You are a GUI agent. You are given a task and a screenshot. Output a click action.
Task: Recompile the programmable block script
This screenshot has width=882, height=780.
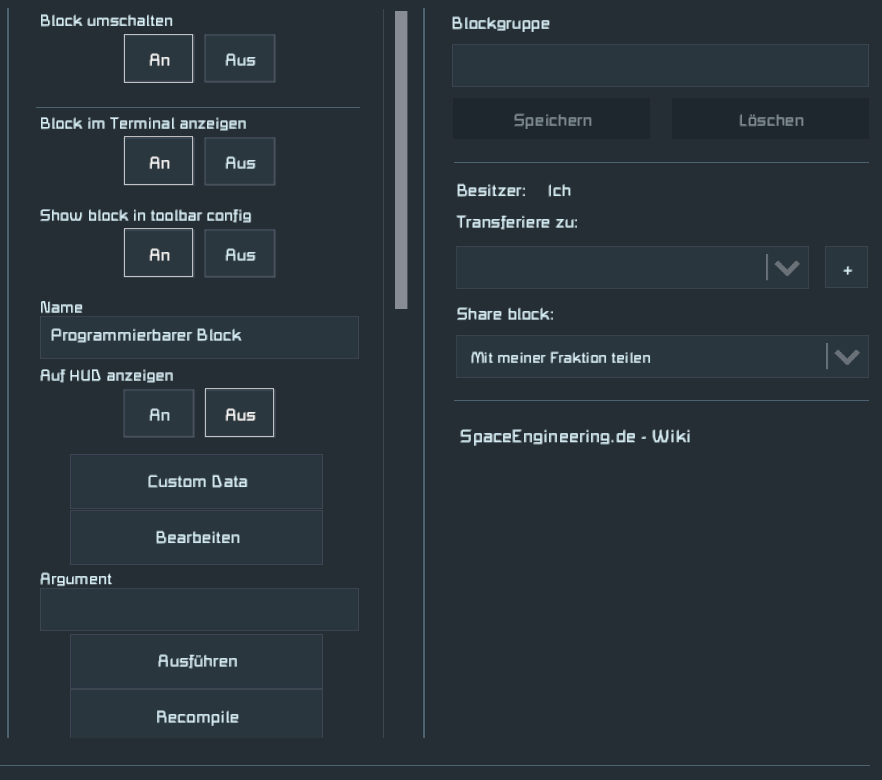(x=196, y=714)
